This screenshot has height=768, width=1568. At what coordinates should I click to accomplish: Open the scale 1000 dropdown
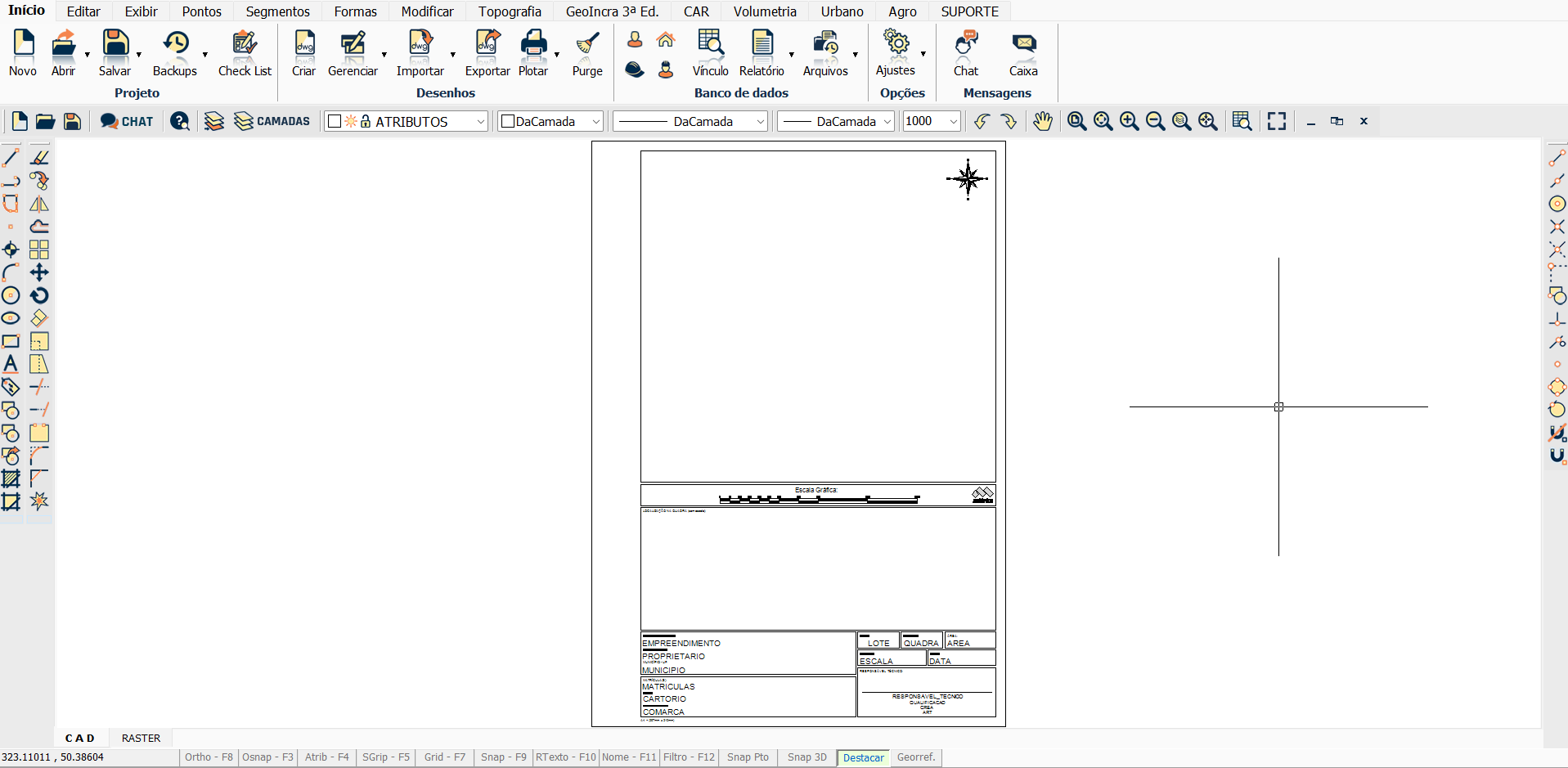(x=953, y=122)
